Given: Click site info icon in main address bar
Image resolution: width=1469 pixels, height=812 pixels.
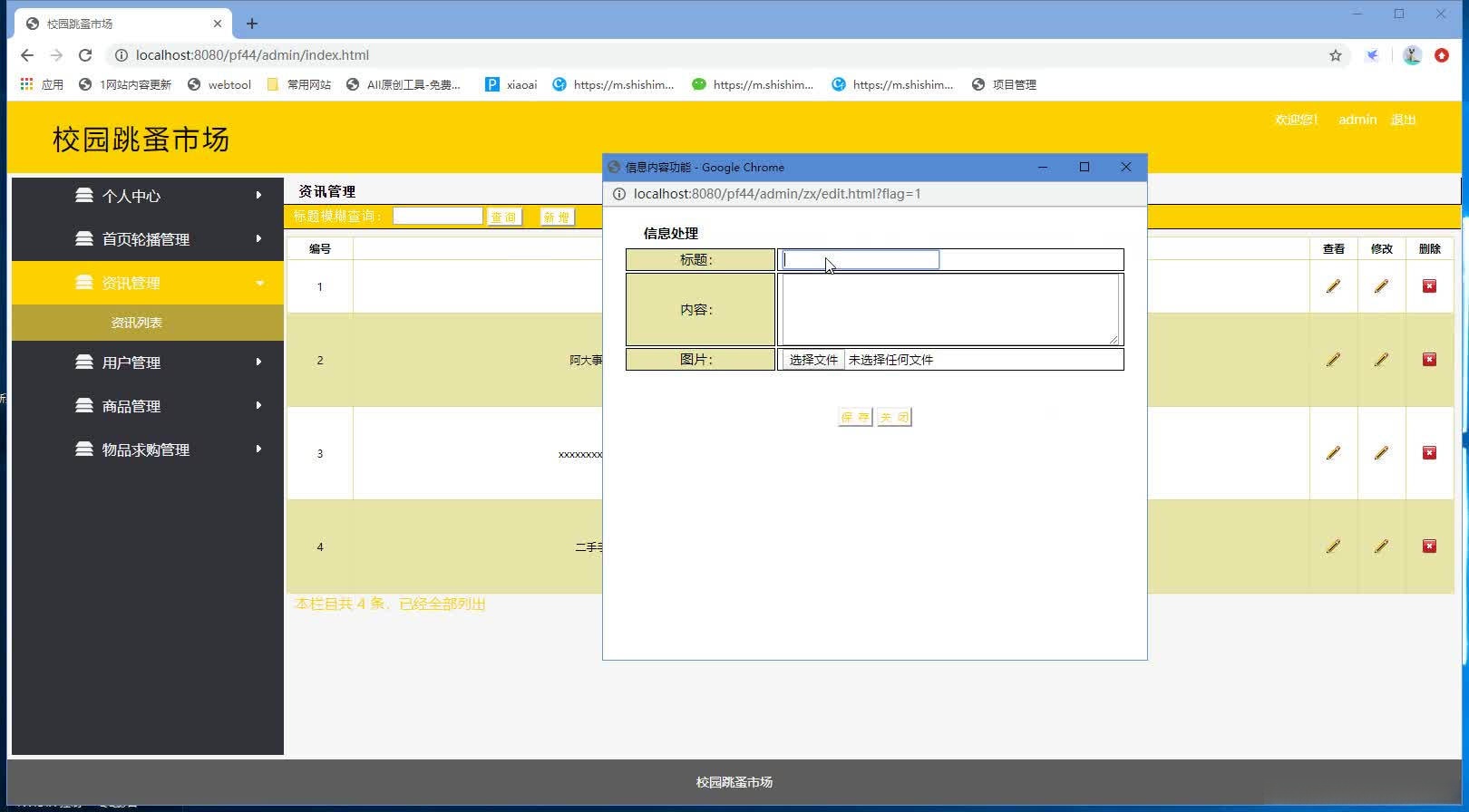Looking at the screenshot, I should [x=121, y=55].
